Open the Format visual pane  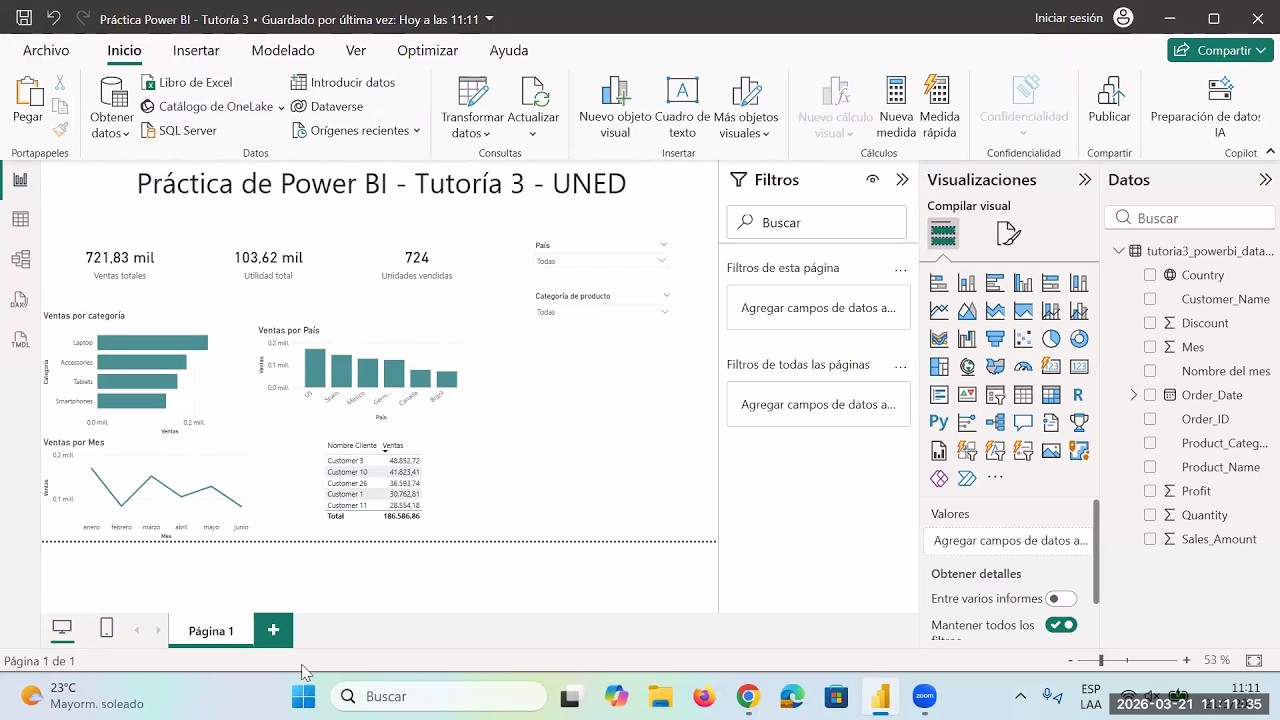click(x=1008, y=234)
